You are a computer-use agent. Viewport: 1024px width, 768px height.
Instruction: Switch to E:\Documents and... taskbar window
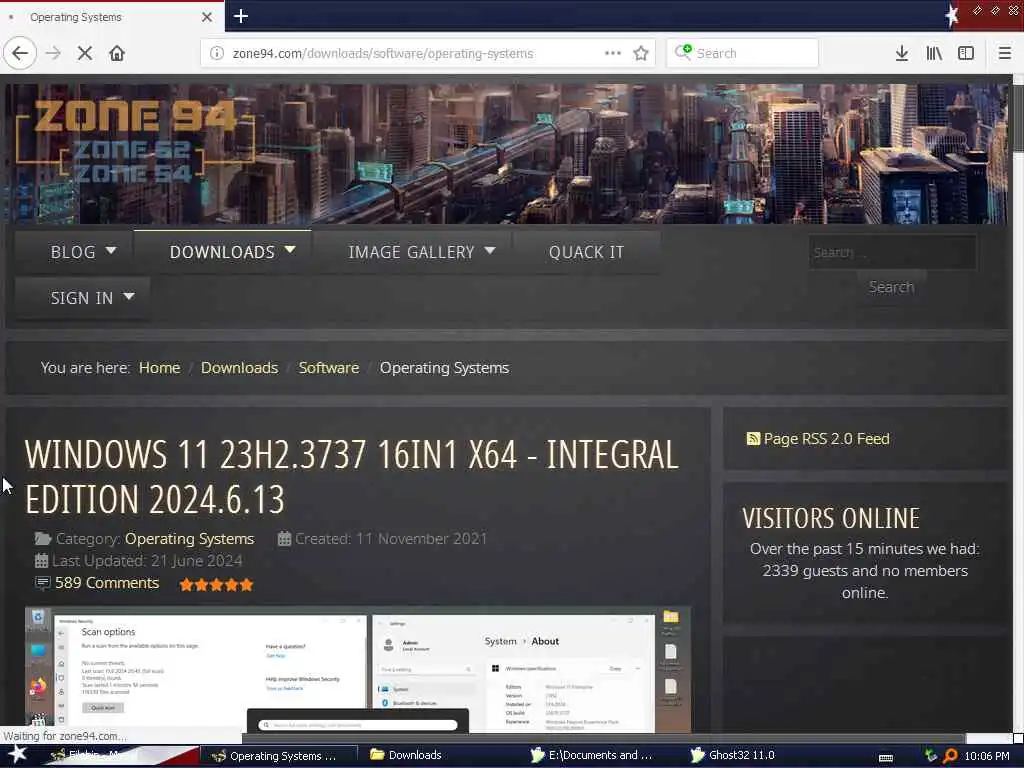(592, 755)
